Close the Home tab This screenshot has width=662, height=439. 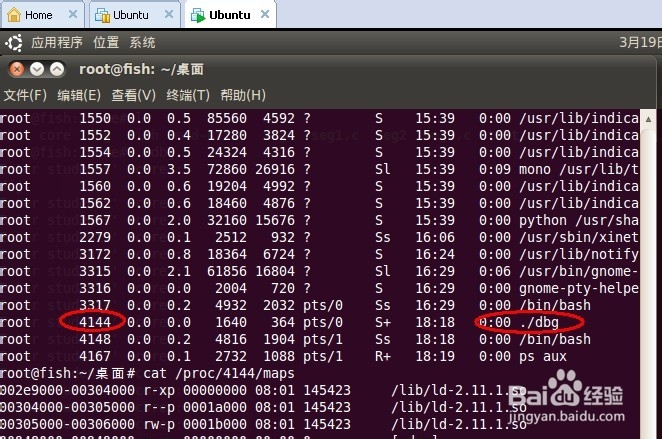click(73, 15)
